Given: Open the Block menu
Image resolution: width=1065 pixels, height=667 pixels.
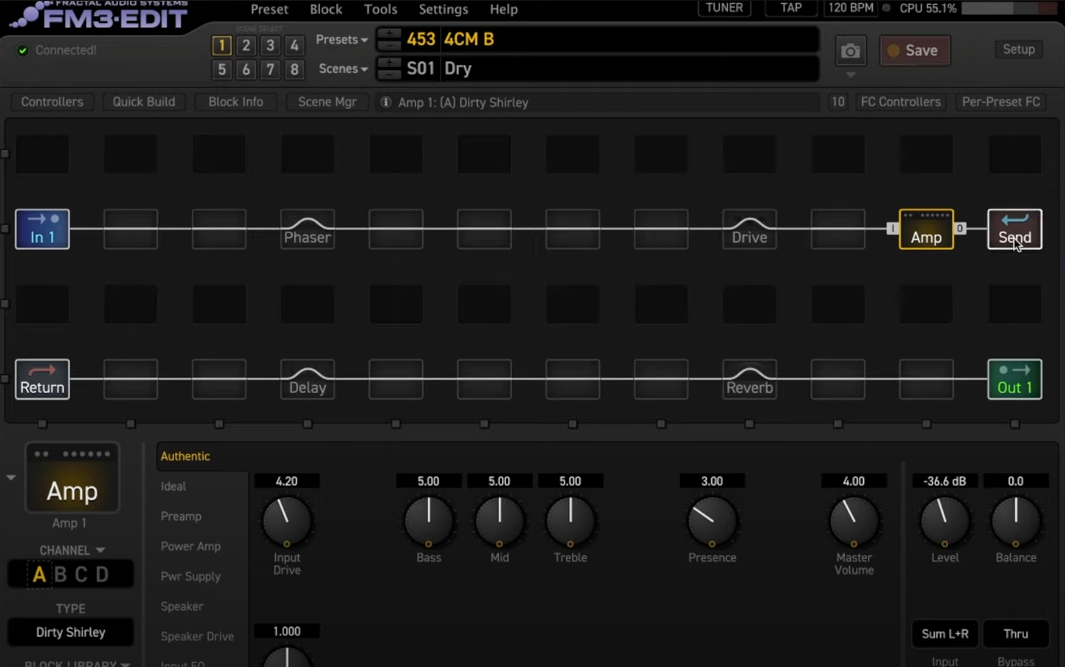Looking at the screenshot, I should pyautogui.click(x=326, y=10).
